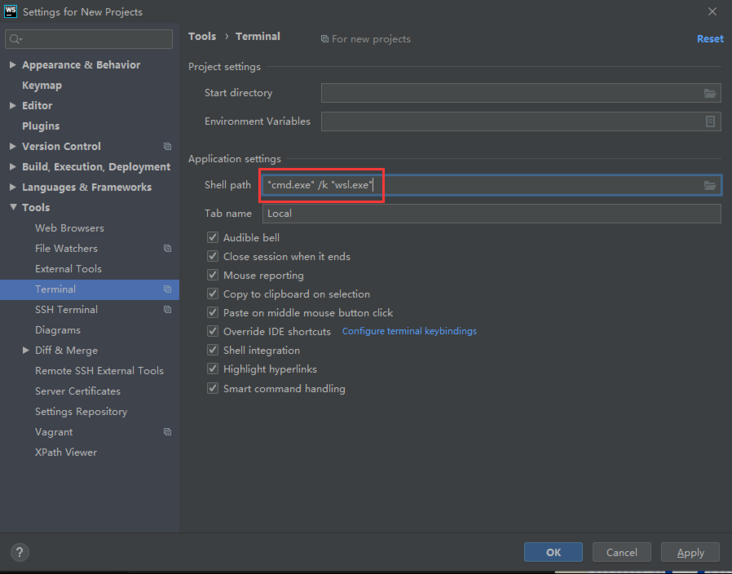Expand the Appearance & Behavior section
This screenshot has width=732, height=574.
click(12, 65)
